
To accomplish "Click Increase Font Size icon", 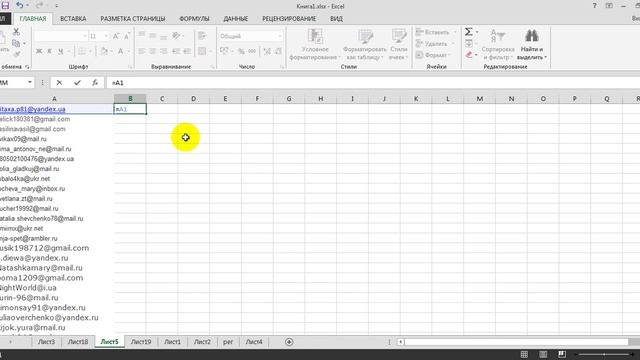I will click(116, 36).
